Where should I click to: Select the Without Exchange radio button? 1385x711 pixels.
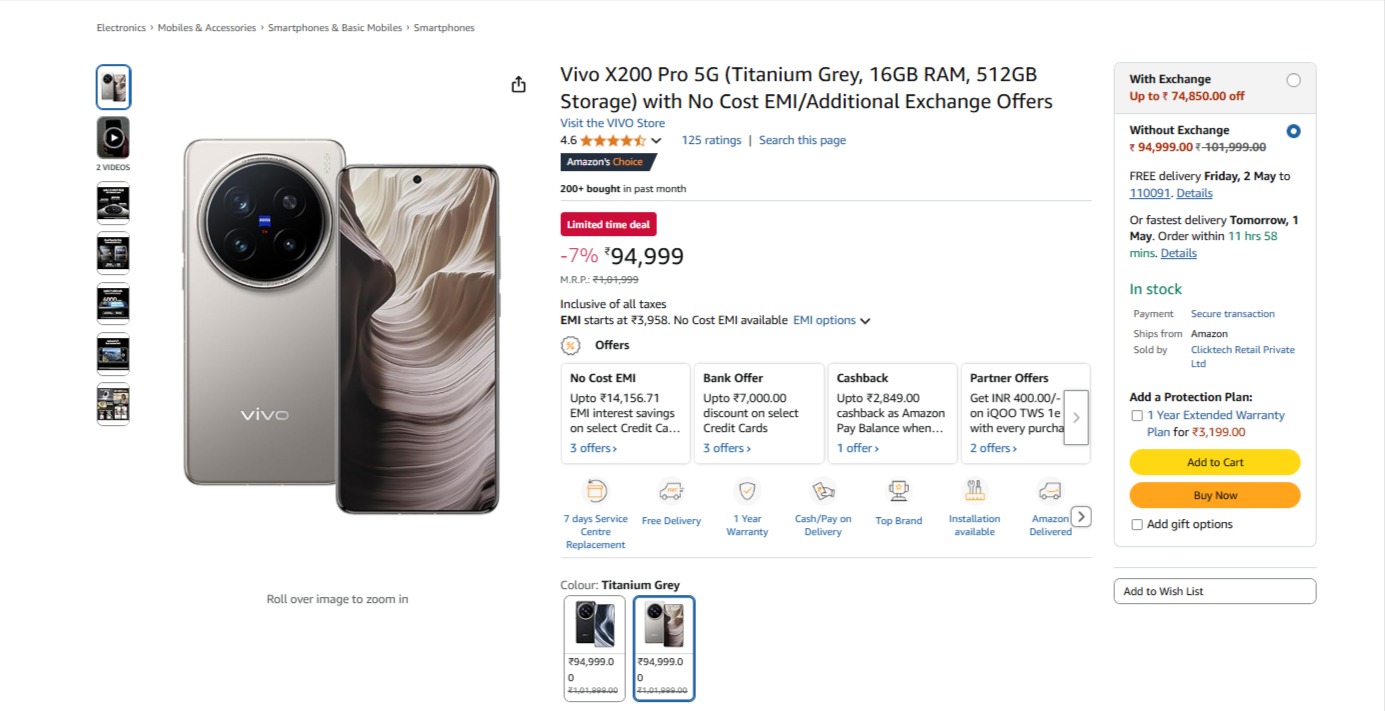click(x=1293, y=131)
